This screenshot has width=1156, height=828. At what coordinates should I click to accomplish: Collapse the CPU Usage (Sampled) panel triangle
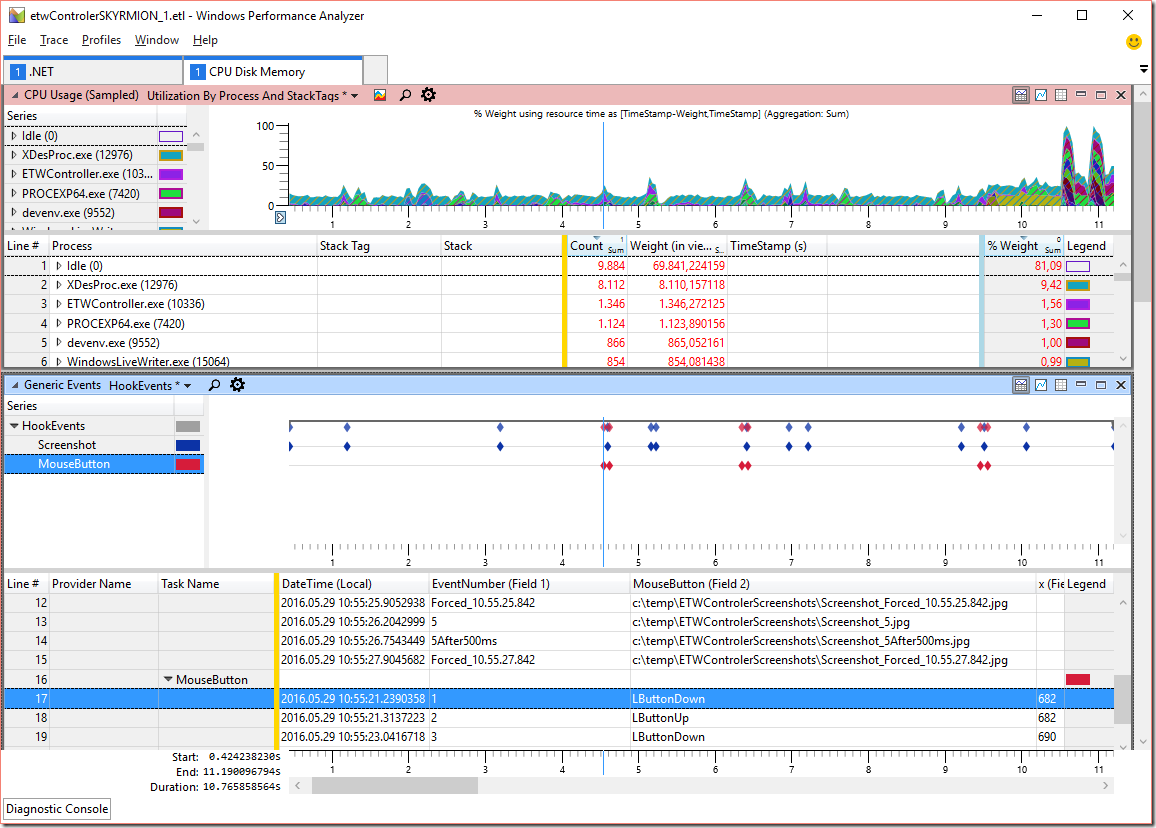(x=15, y=95)
